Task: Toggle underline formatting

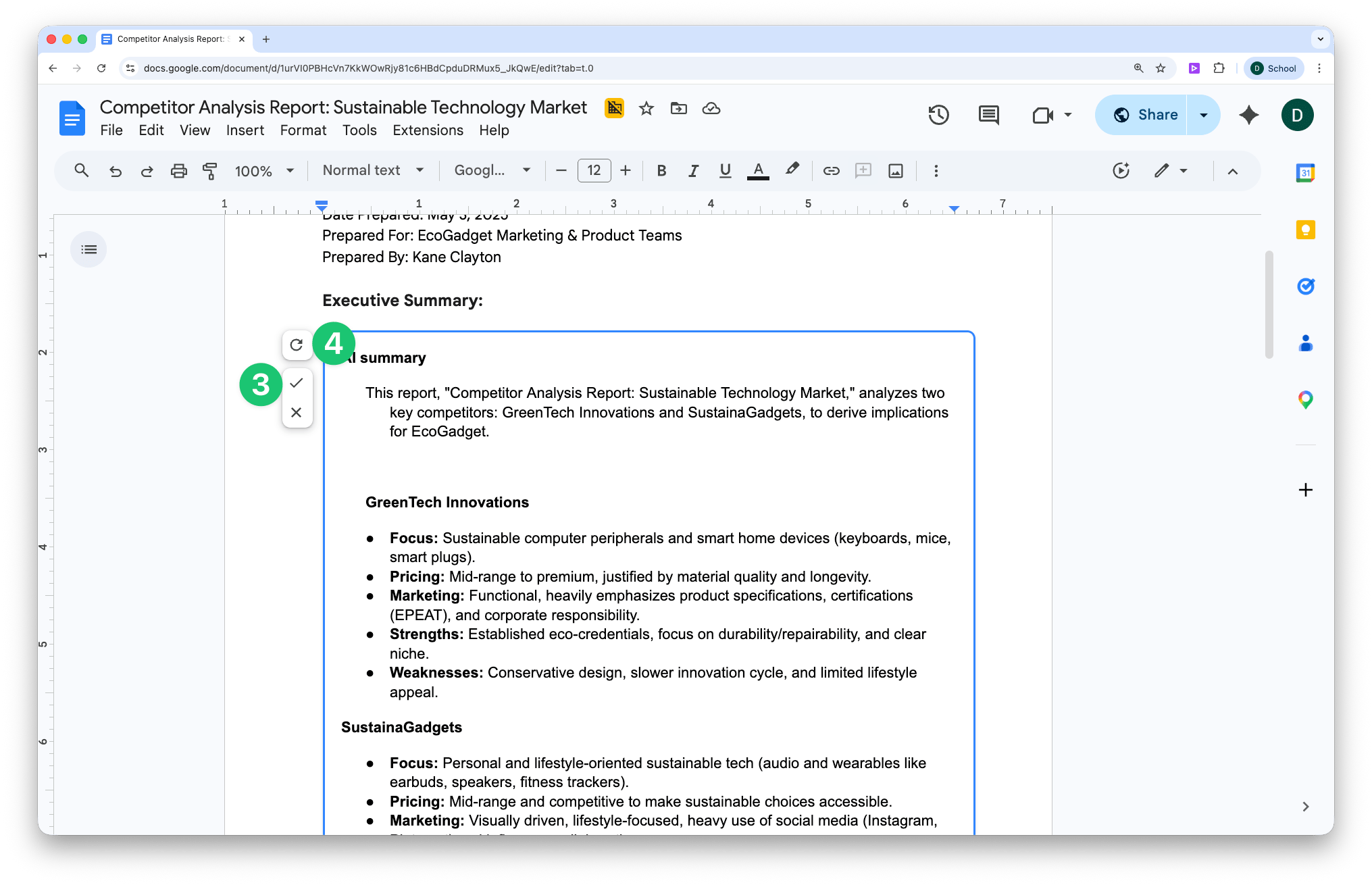Action: point(725,171)
